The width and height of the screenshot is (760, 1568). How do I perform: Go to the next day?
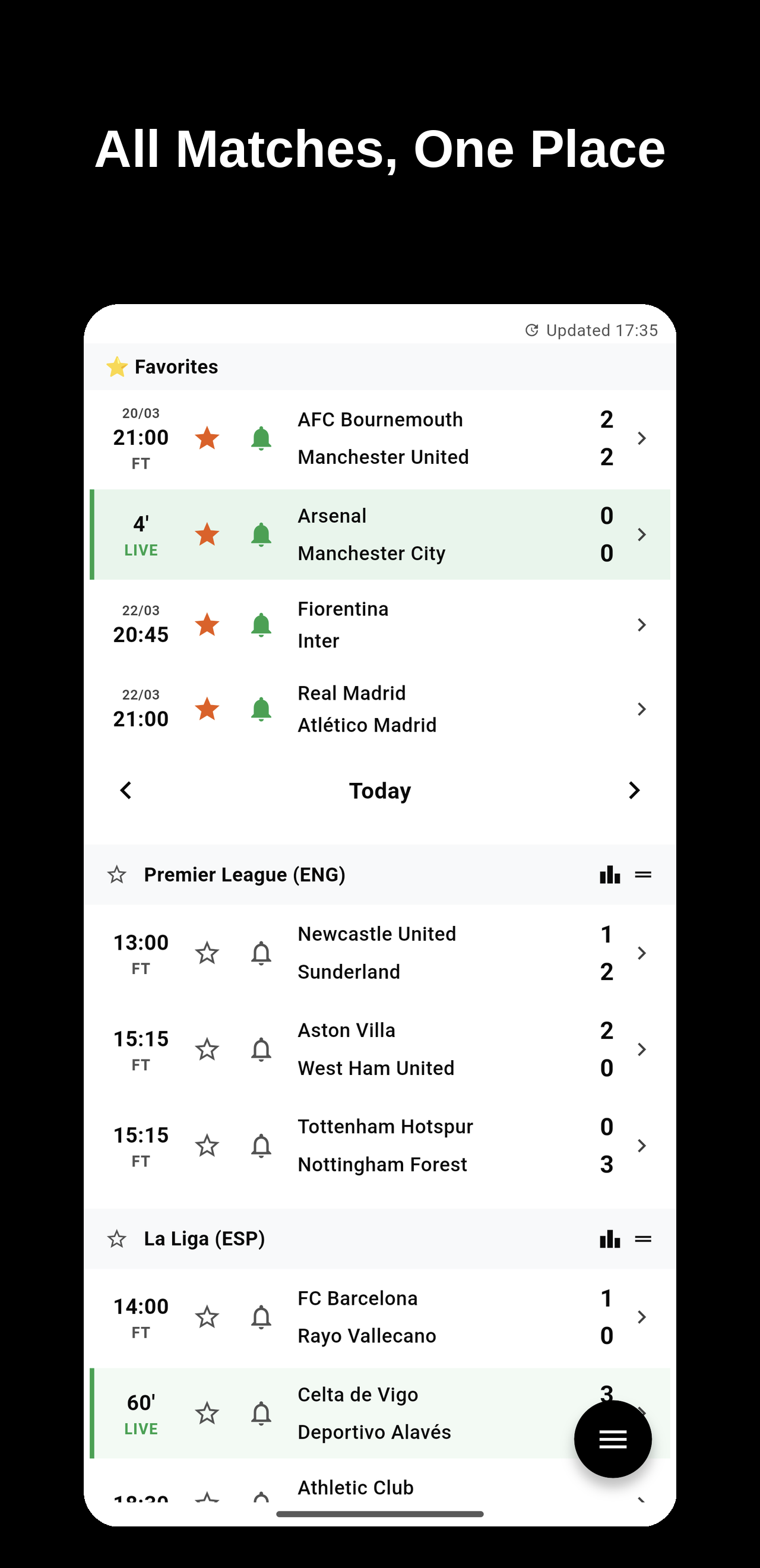click(634, 790)
